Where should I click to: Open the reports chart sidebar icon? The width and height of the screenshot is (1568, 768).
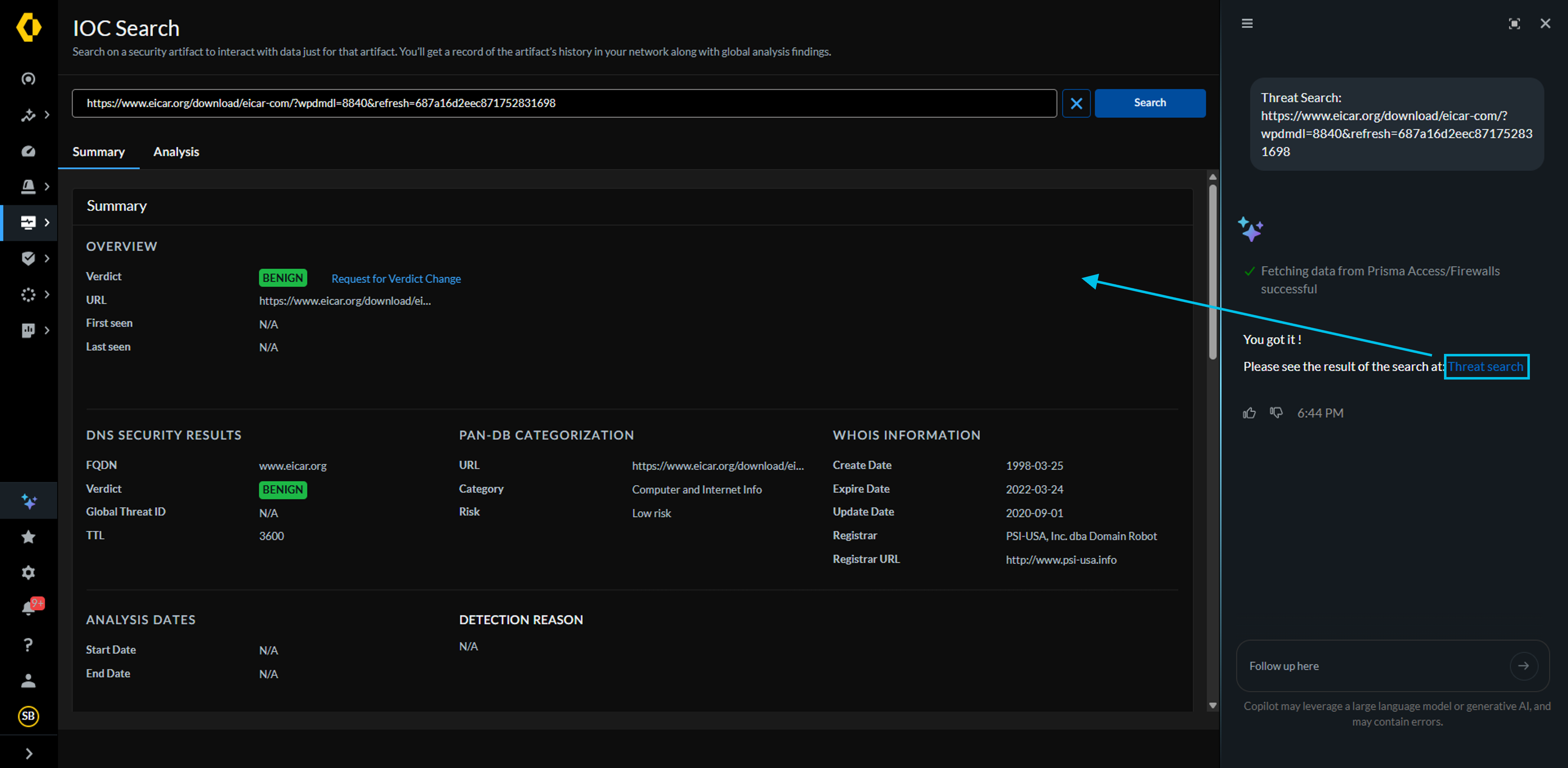29,330
